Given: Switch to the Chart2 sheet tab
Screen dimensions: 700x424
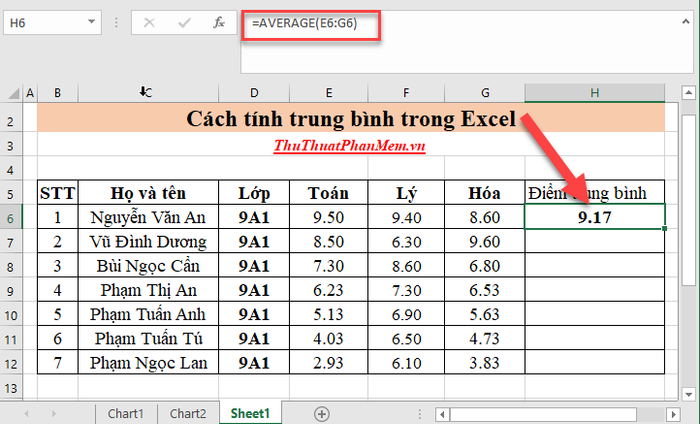Looking at the screenshot, I should pyautogui.click(x=188, y=414).
